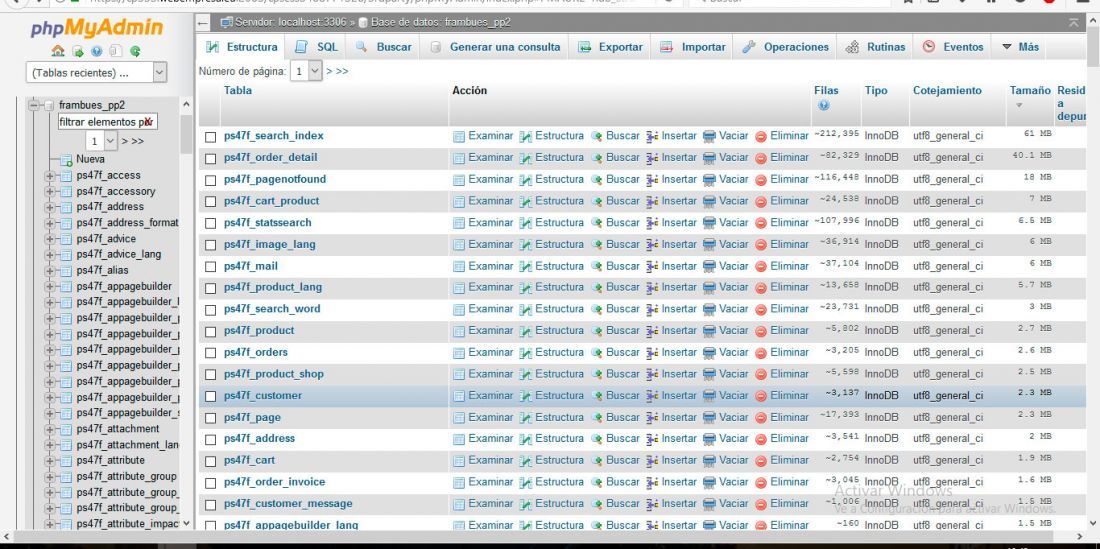Clear the sidebar filter with red X
The width and height of the screenshot is (1100, 549).
point(148,122)
